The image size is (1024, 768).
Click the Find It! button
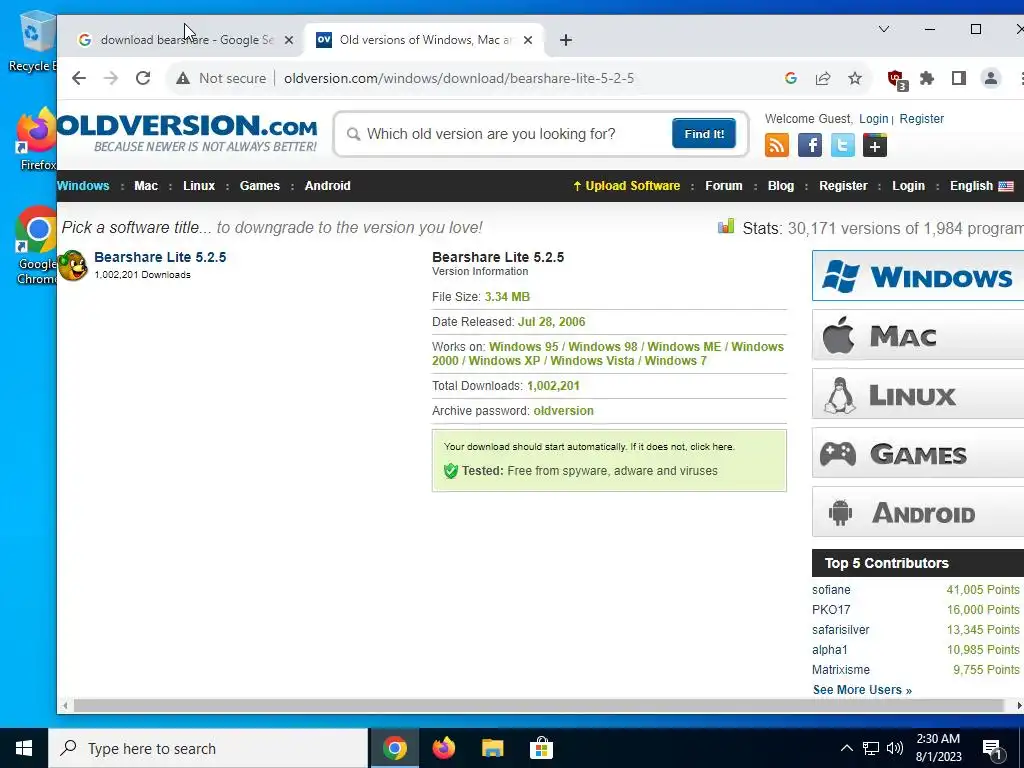pyautogui.click(x=704, y=133)
